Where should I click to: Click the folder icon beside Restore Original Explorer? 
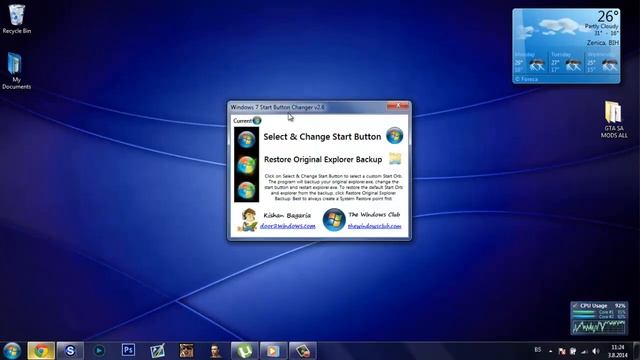coord(395,158)
